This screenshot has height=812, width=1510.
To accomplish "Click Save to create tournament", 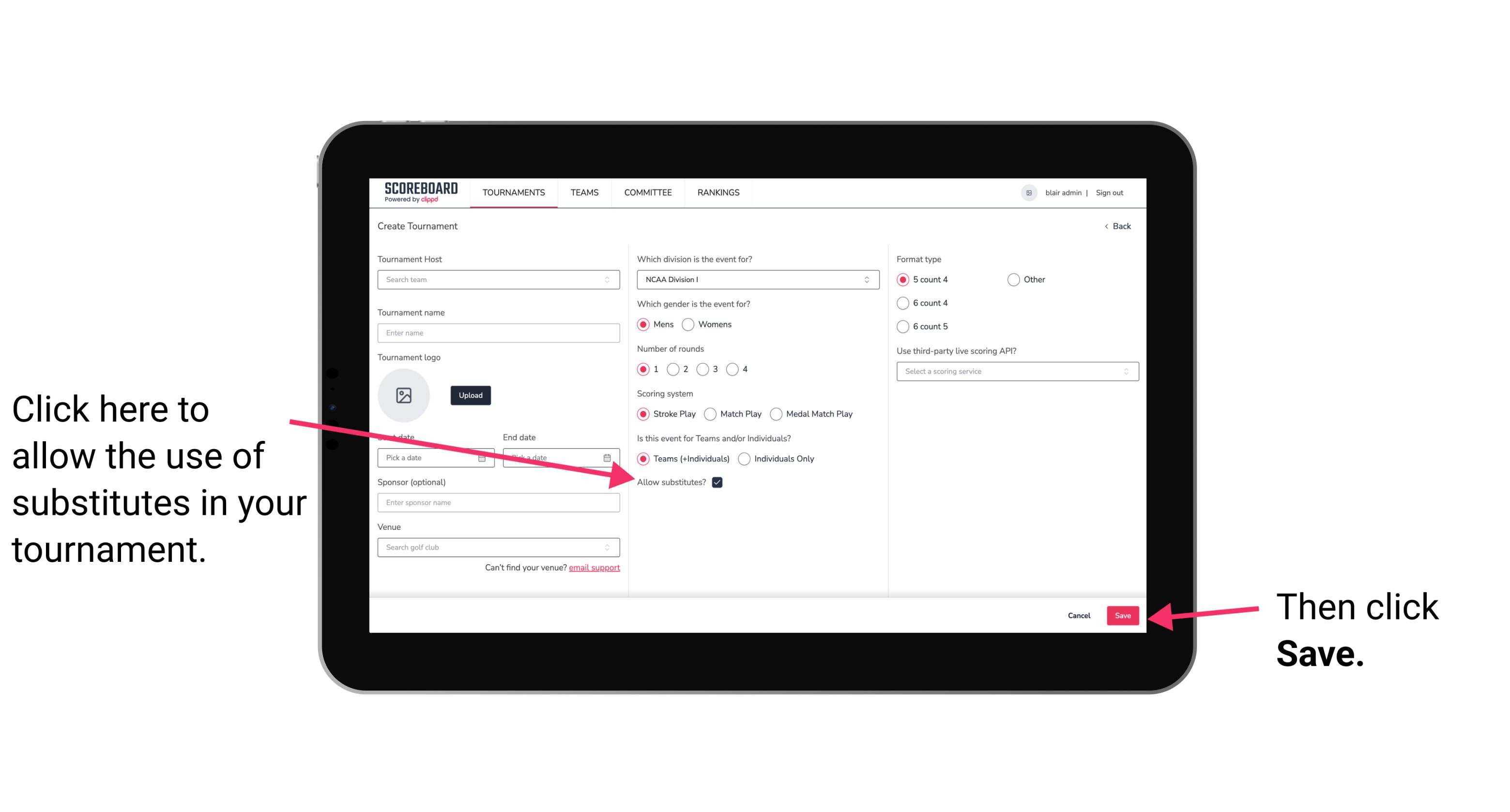I will coord(1123,614).
